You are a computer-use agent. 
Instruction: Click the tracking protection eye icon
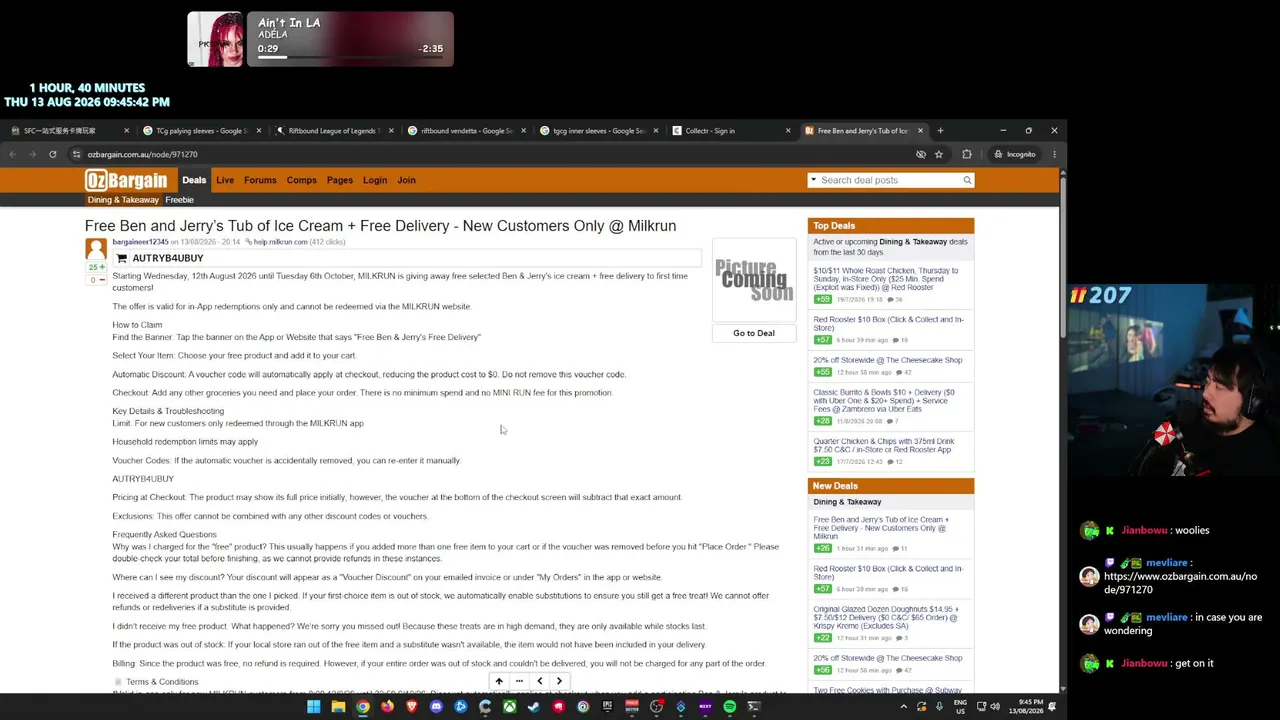(921, 154)
